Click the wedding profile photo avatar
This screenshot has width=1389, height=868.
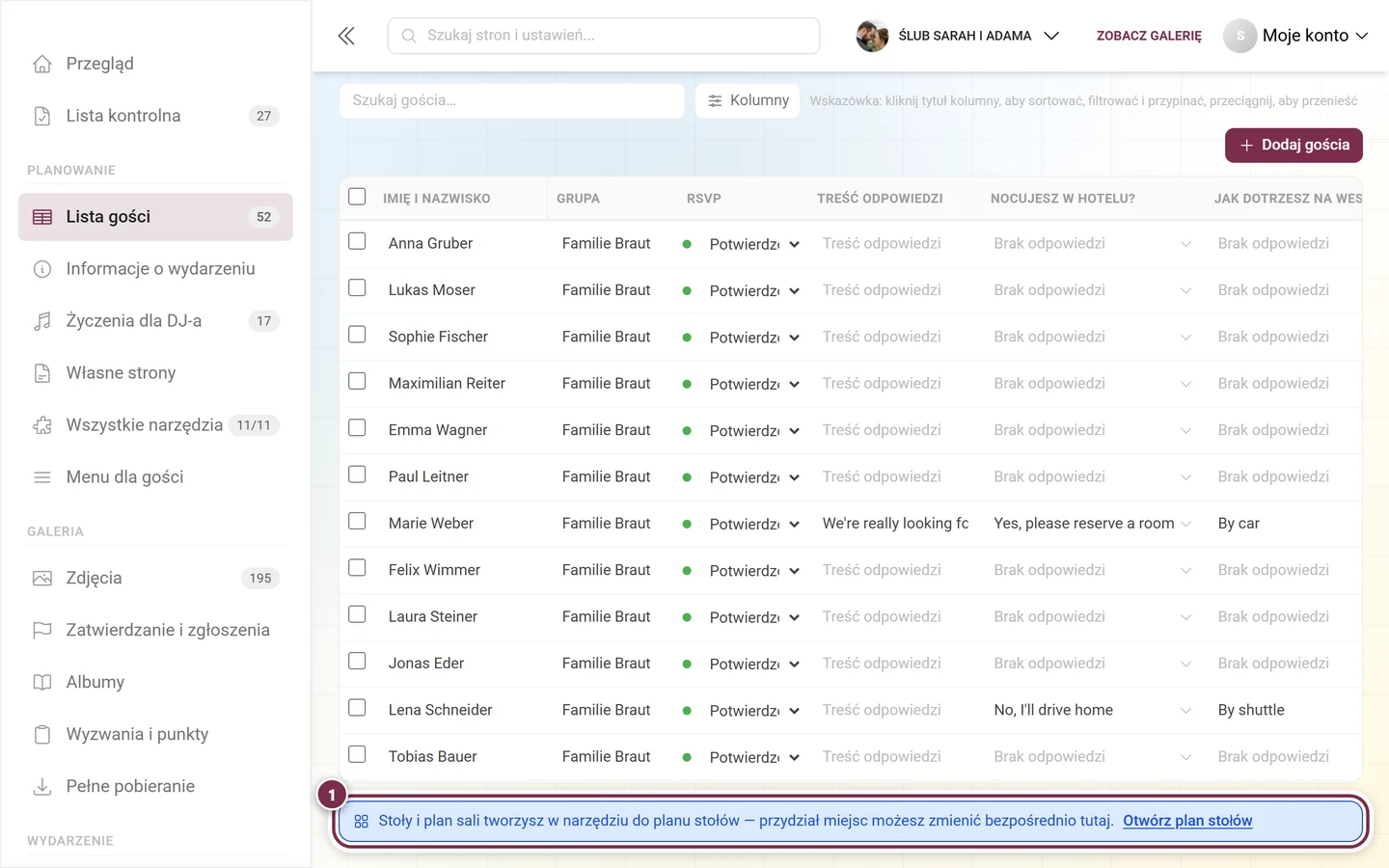tap(872, 36)
